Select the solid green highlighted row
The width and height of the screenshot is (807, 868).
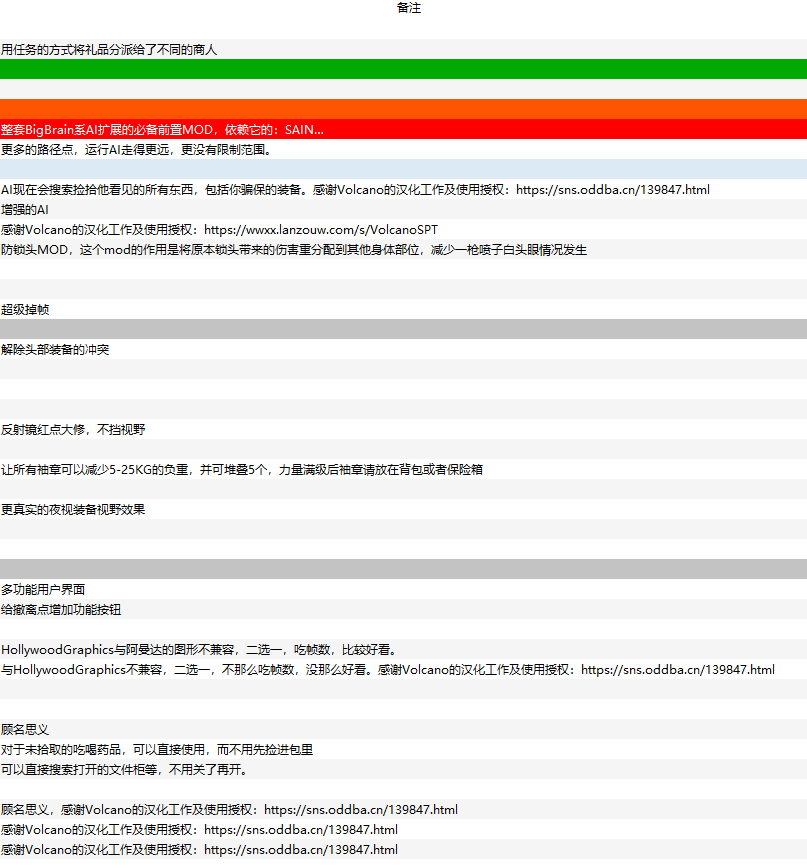403,69
